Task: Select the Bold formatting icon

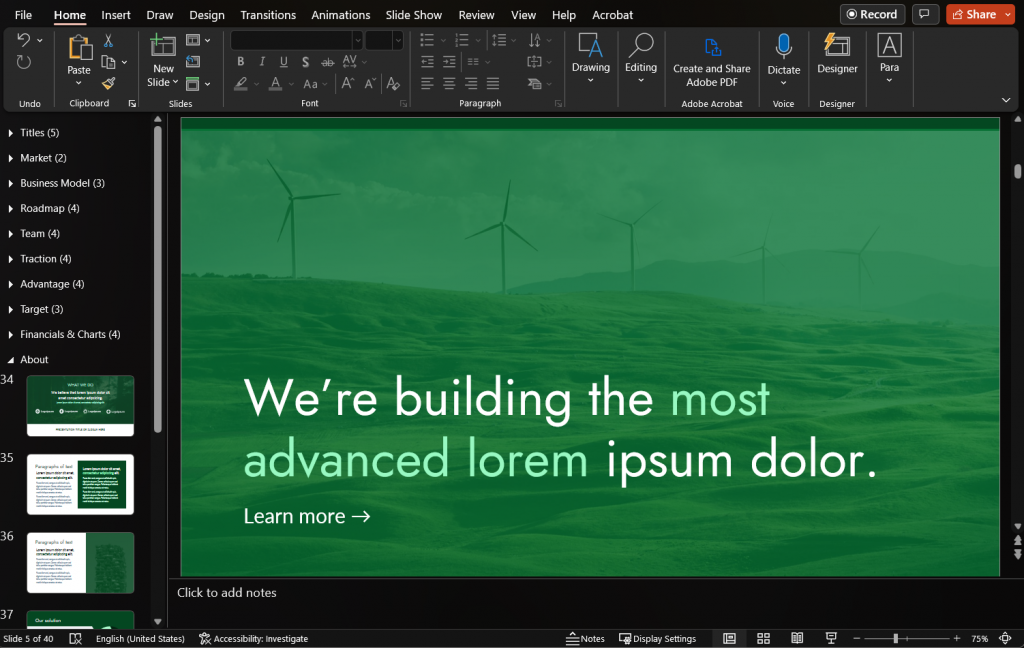Action: [241, 61]
